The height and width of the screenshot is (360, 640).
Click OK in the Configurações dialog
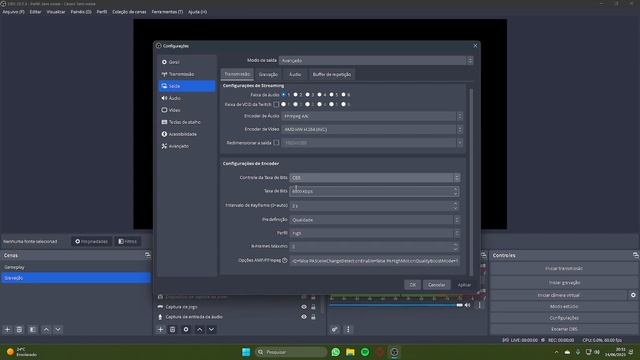pyautogui.click(x=412, y=285)
